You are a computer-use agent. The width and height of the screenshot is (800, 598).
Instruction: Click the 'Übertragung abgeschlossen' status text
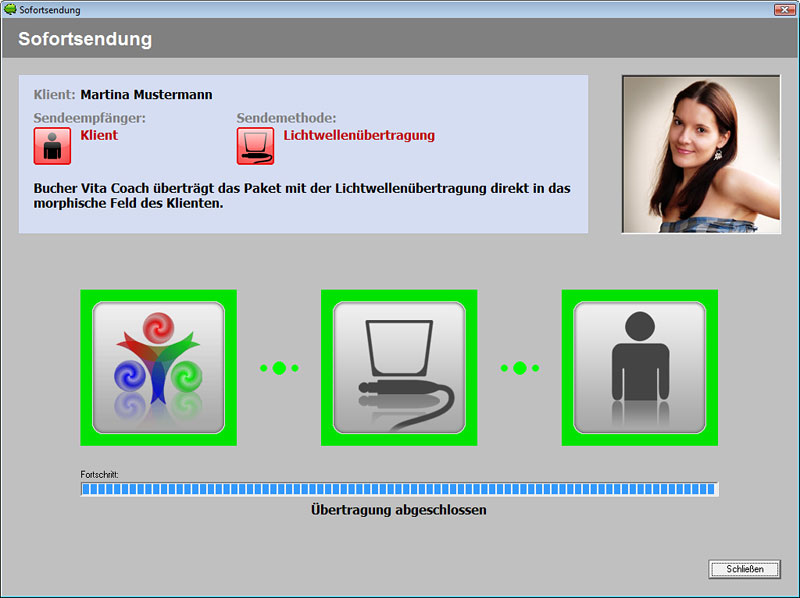click(x=398, y=510)
